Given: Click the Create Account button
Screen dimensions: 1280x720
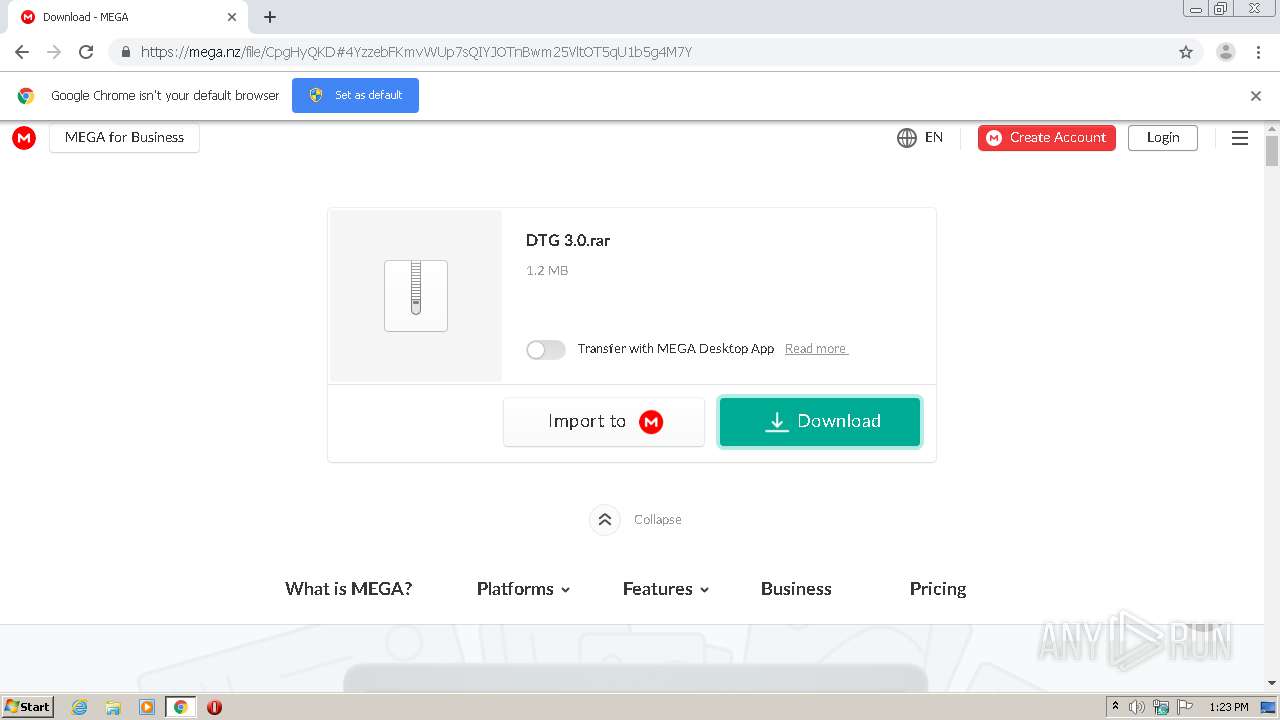Looking at the screenshot, I should pyautogui.click(x=1047, y=138).
